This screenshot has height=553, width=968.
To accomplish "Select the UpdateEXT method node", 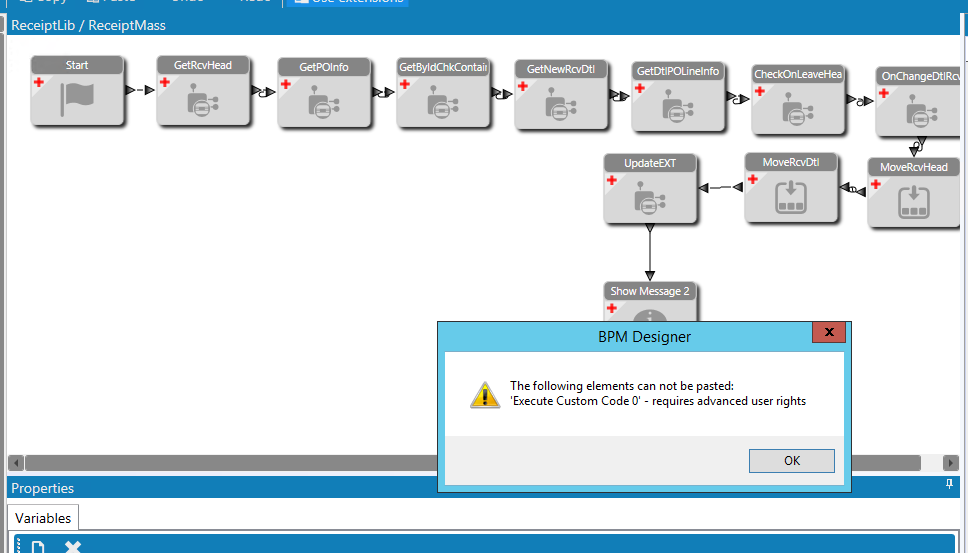I will click(650, 188).
